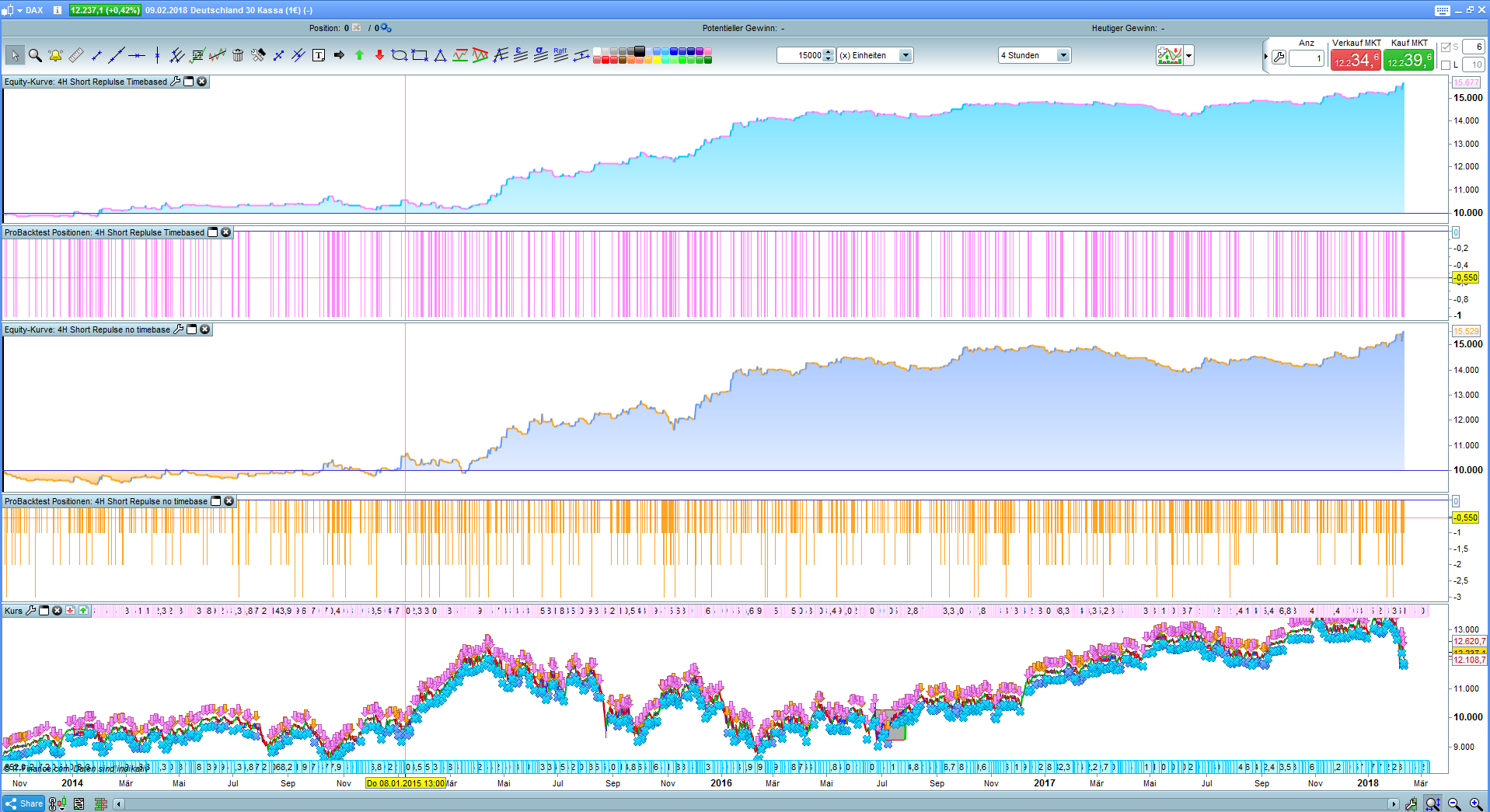
Task: Open the Einheiten units dropdown
Action: [906, 55]
